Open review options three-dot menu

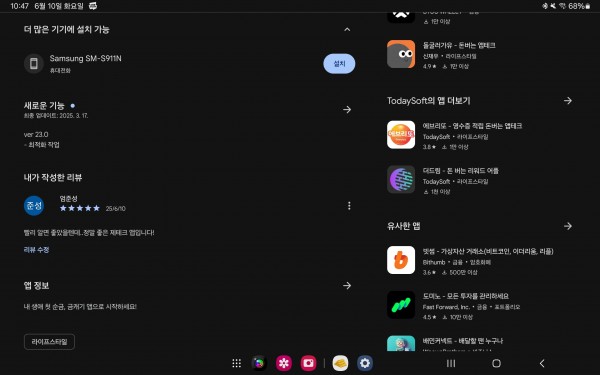[x=349, y=206]
